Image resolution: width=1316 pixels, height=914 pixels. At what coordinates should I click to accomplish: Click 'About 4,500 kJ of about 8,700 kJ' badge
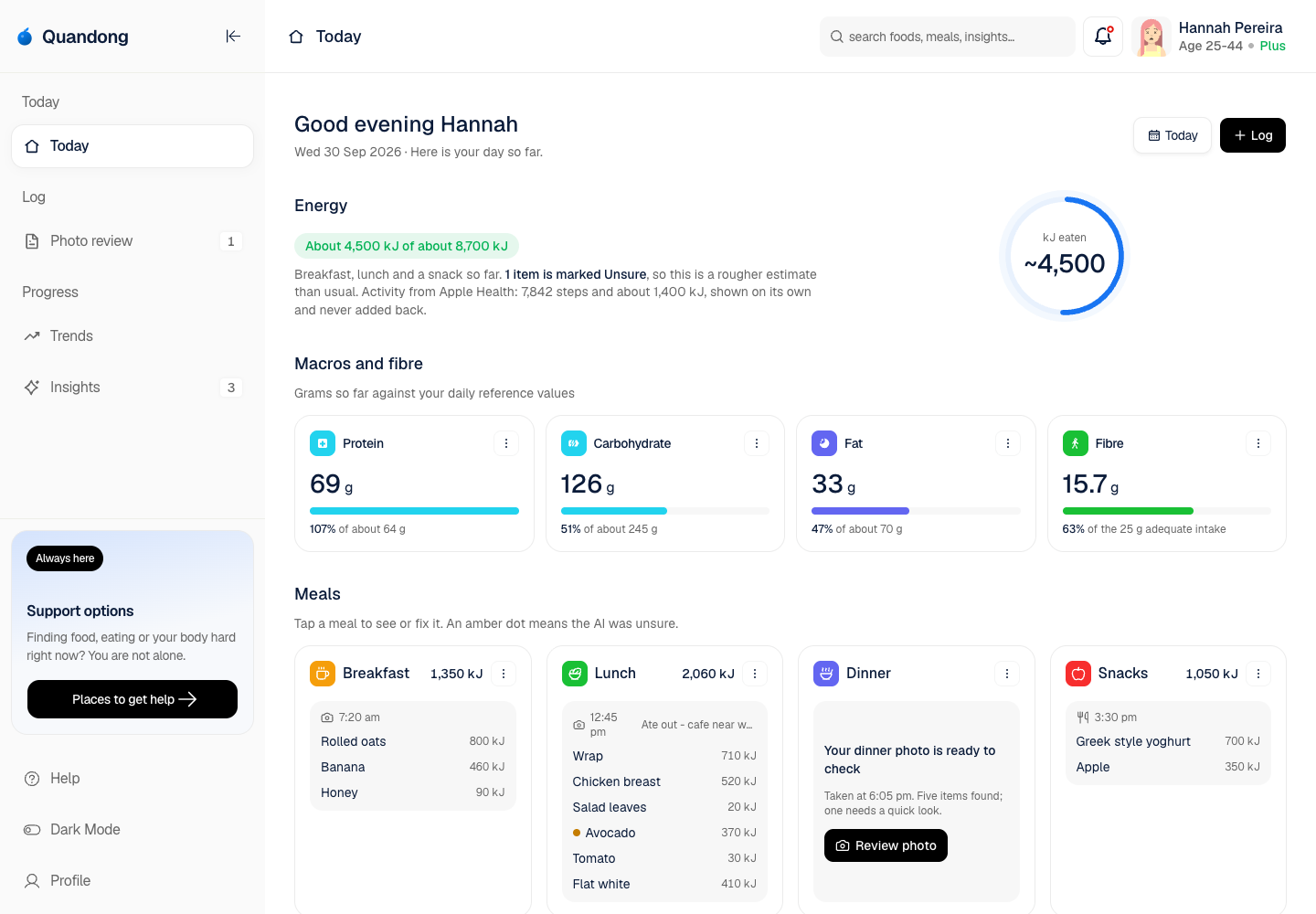click(407, 246)
